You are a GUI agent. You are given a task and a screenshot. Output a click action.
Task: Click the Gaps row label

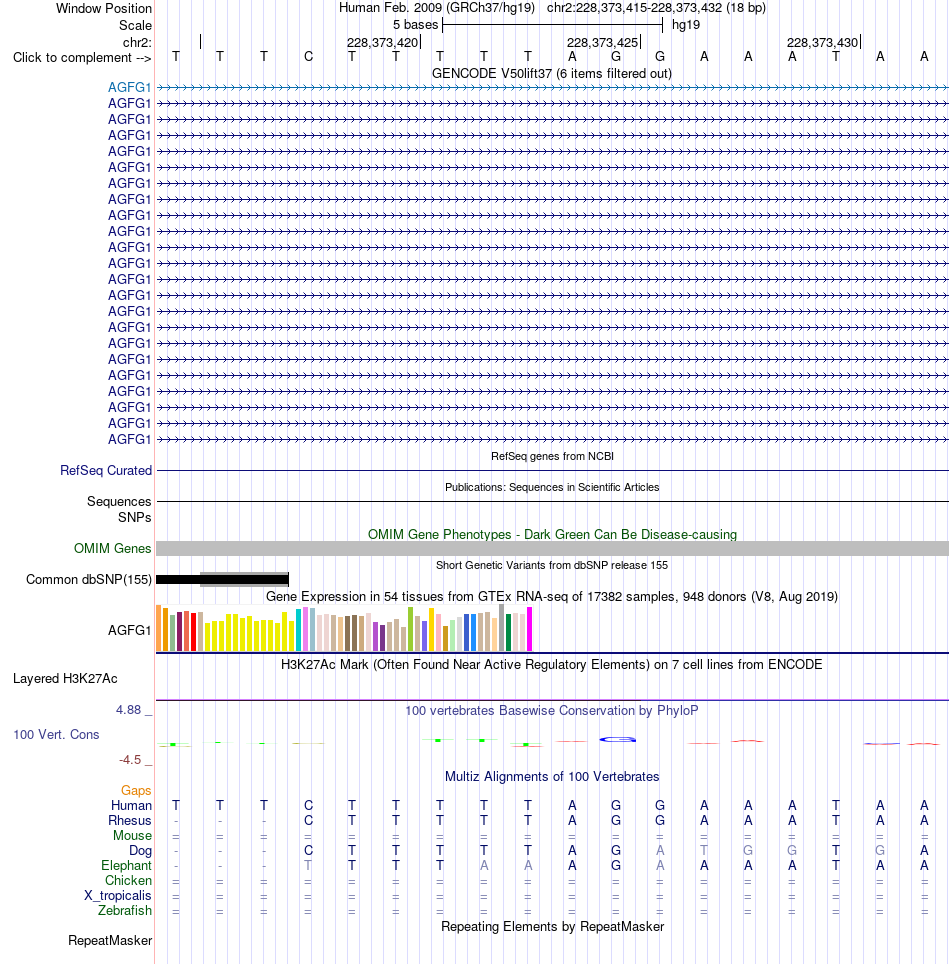pos(136,791)
